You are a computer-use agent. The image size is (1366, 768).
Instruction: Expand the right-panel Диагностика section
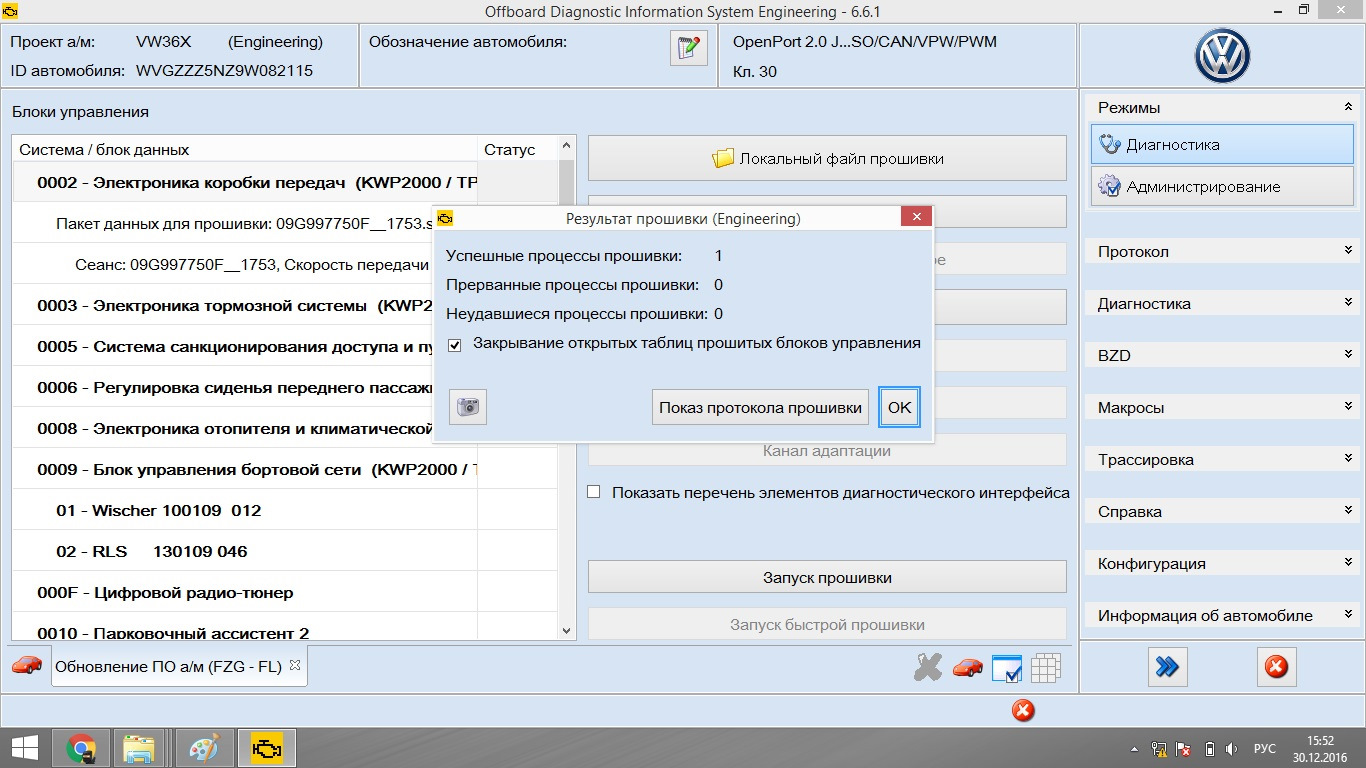[x=1348, y=303]
